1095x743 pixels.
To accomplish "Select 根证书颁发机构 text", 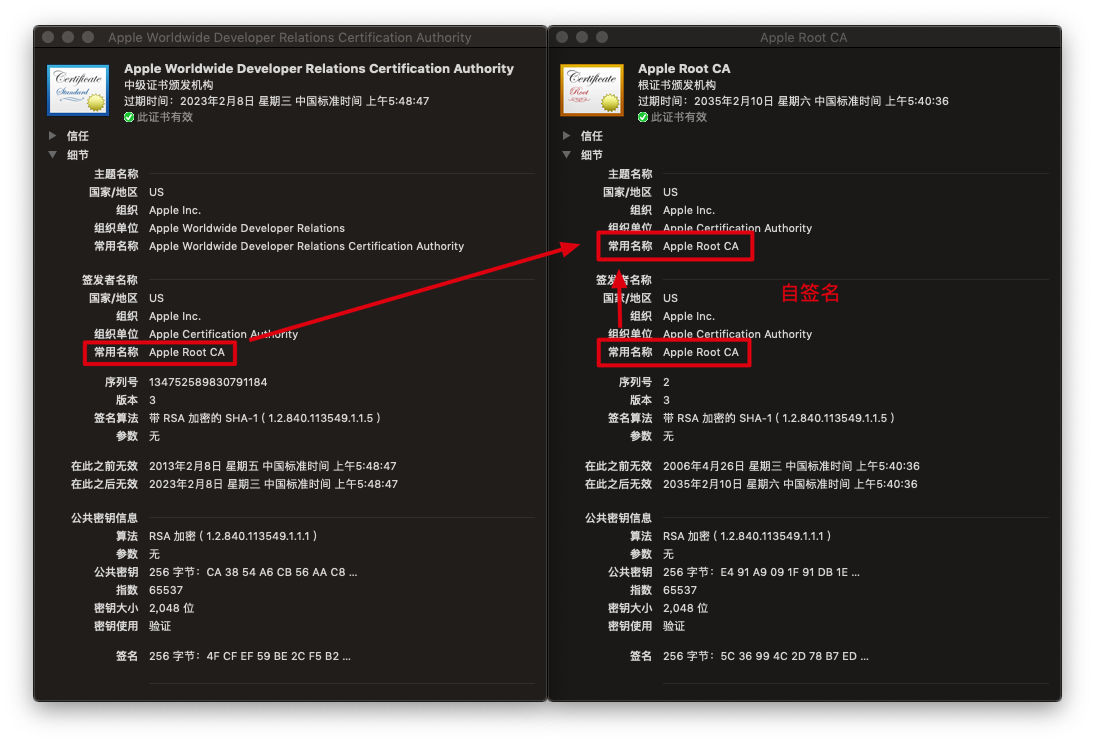I will (x=677, y=84).
